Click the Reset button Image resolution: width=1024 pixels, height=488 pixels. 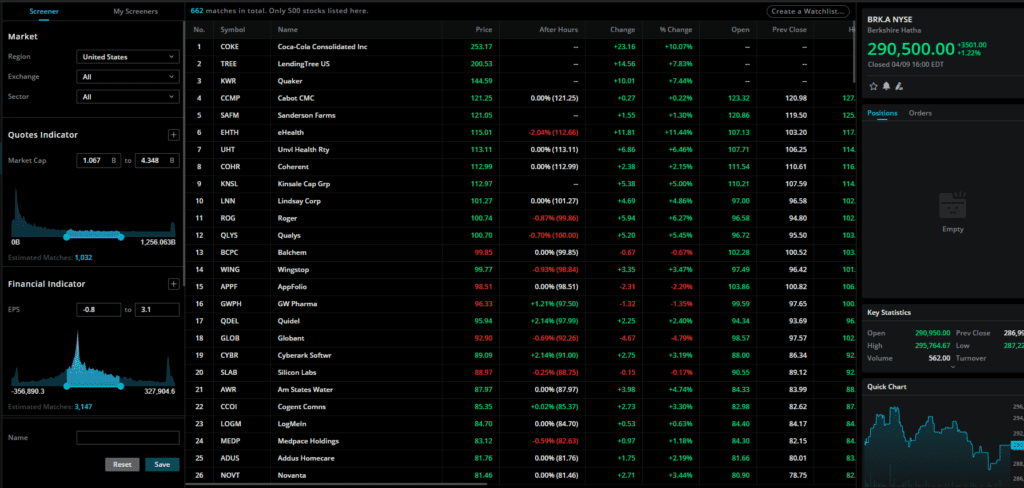click(x=122, y=464)
